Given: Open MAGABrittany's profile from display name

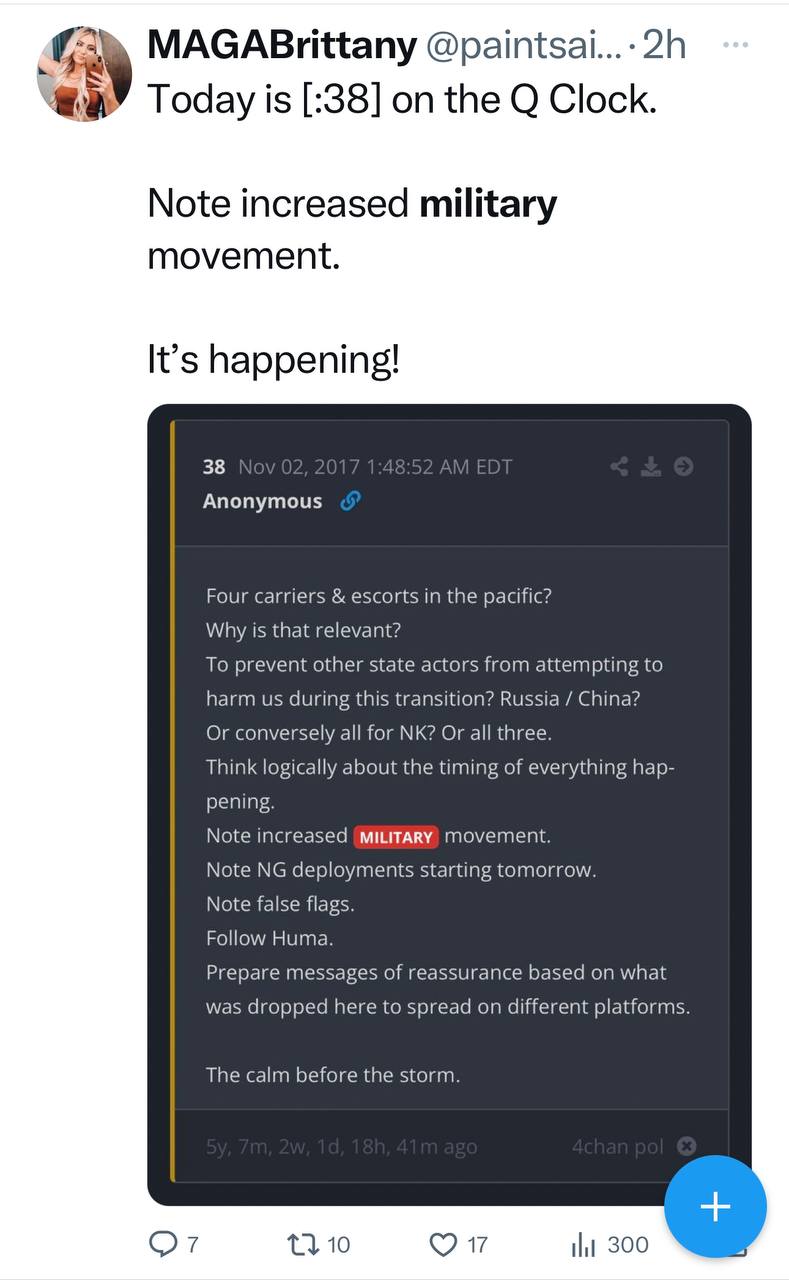Looking at the screenshot, I should pos(281,44).
